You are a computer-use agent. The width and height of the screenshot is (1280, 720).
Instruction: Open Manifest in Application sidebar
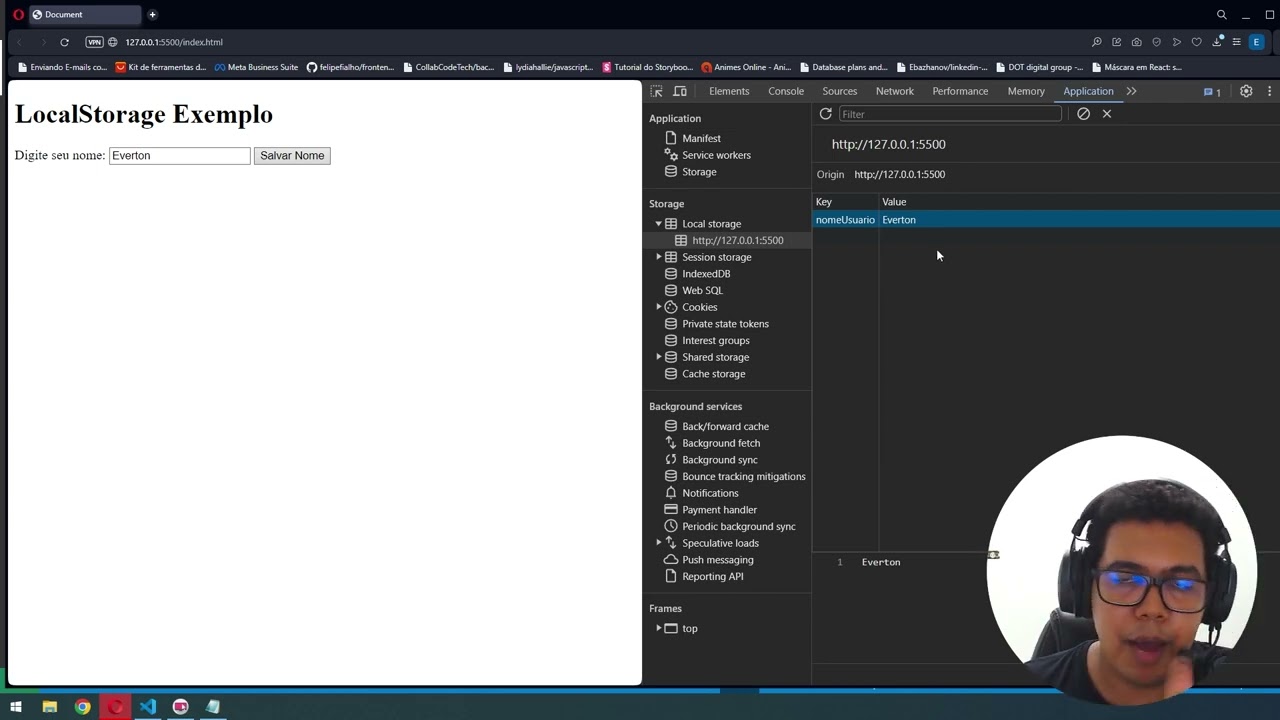(x=701, y=138)
